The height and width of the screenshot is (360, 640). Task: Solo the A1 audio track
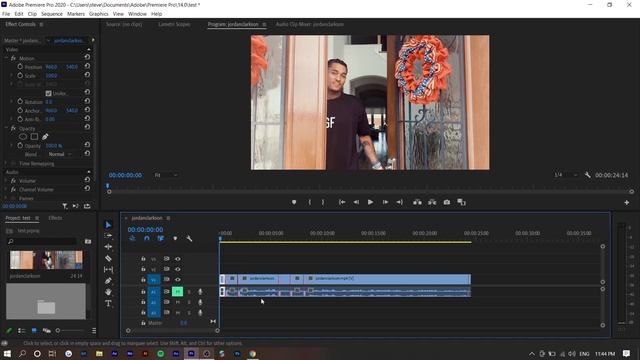click(189, 291)
